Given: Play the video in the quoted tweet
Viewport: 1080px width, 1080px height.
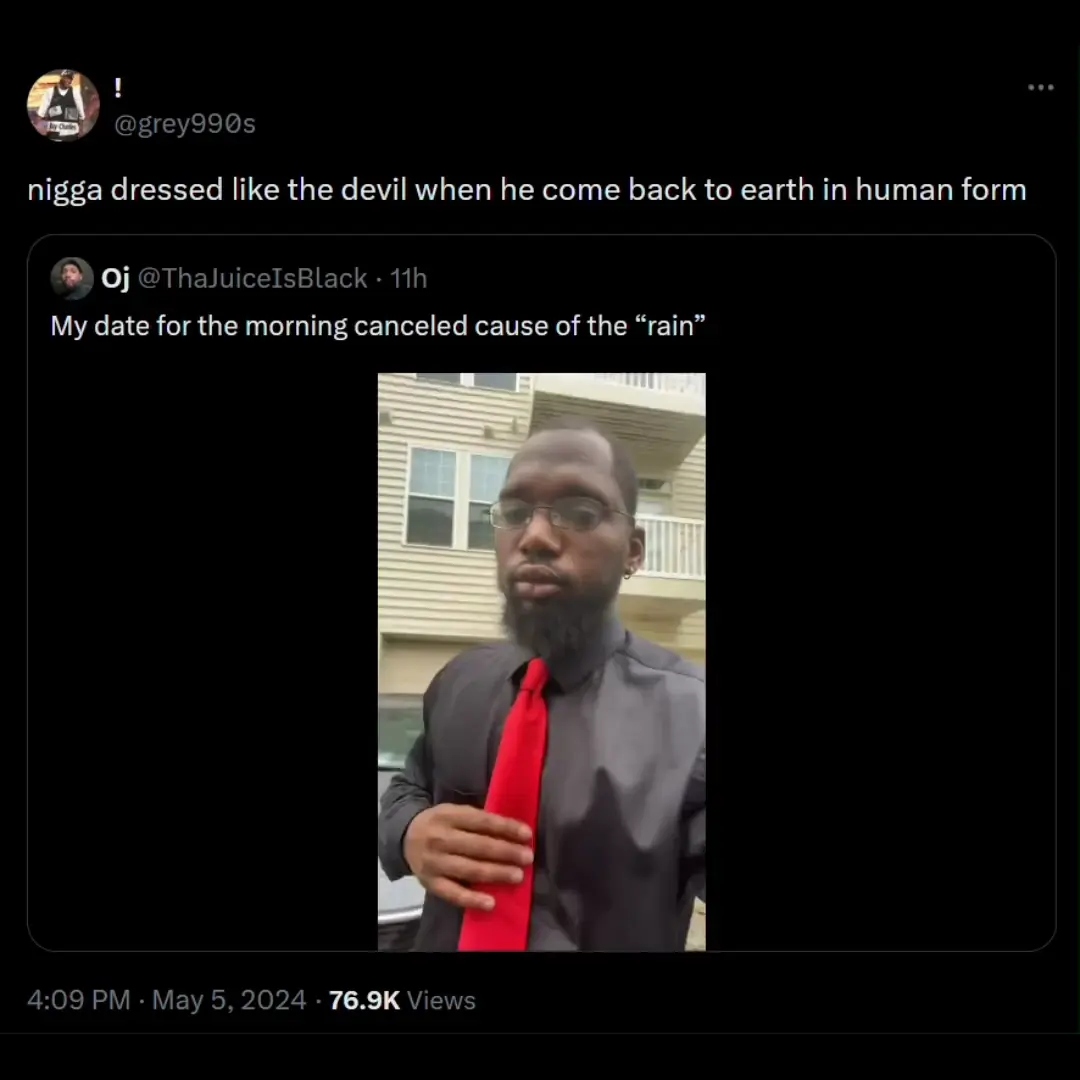Looking at the screenshot, I should tap(541, 661).
